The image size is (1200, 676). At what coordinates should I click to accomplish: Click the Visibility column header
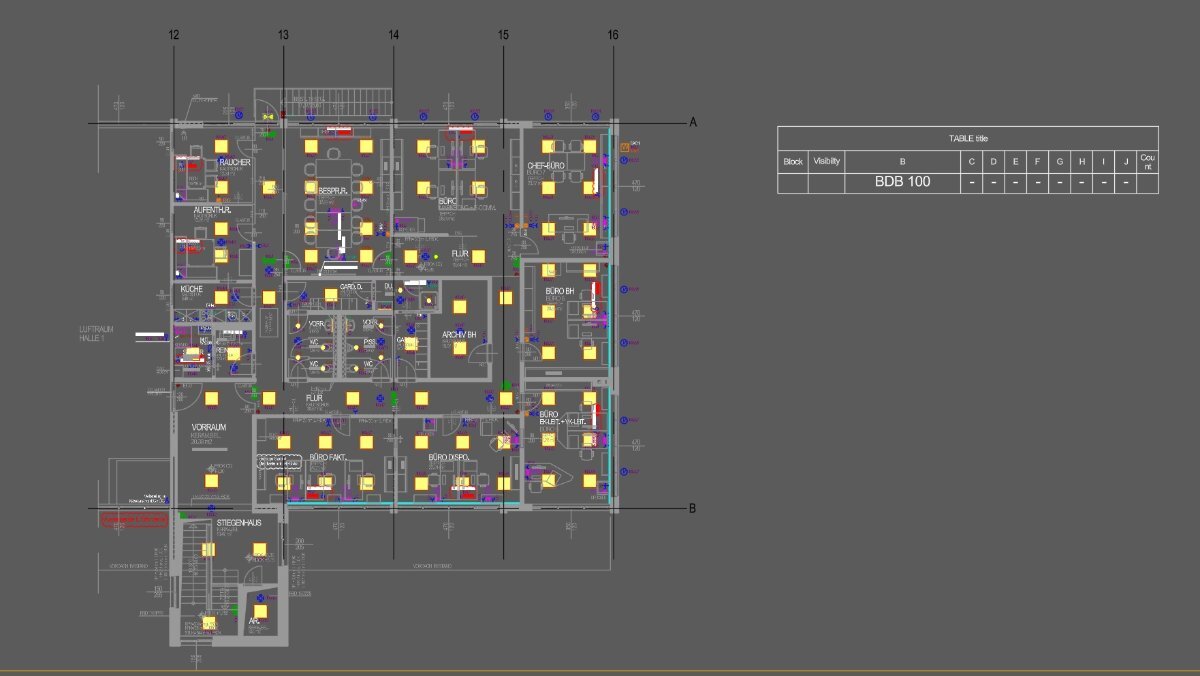[827, 161]
